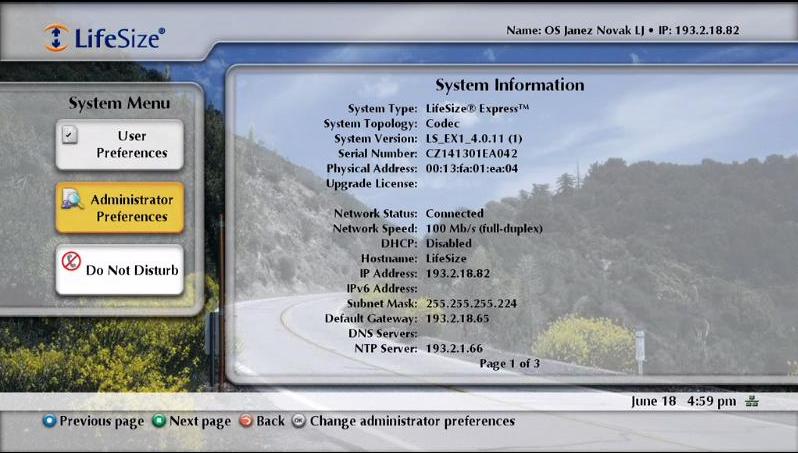Click the default gateway 193.2.18.65

(458, 319)
